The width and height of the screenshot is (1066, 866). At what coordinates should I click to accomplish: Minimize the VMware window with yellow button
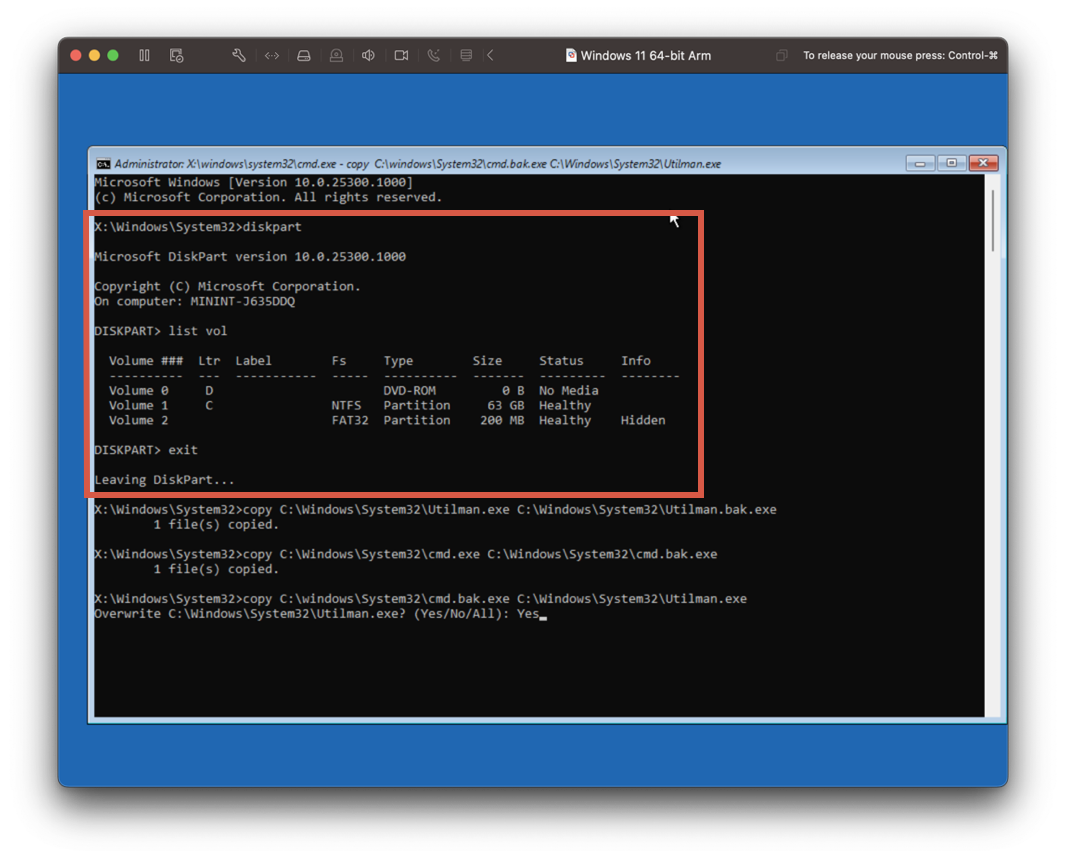[94, 56]
